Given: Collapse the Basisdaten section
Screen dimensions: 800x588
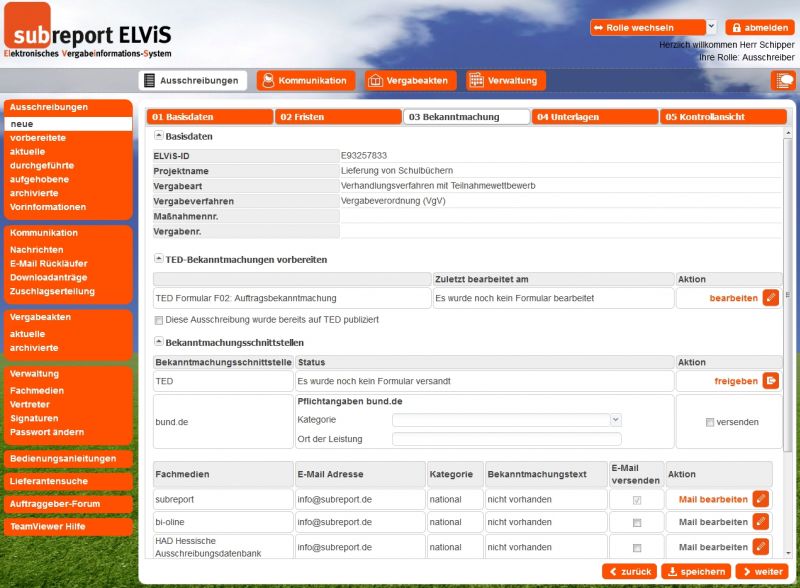Looking at the screenshot, I should (159, 135).
